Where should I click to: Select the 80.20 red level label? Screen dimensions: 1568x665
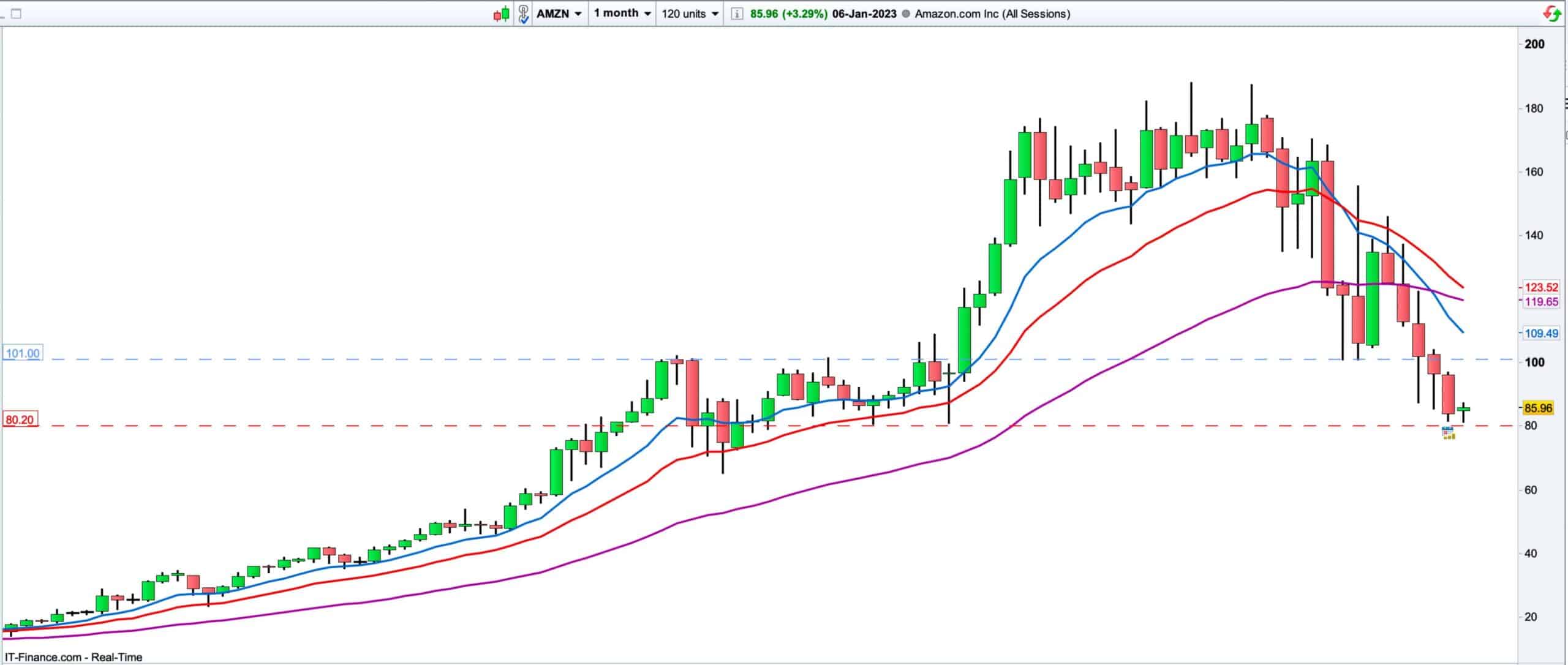(x=20, y=420)
